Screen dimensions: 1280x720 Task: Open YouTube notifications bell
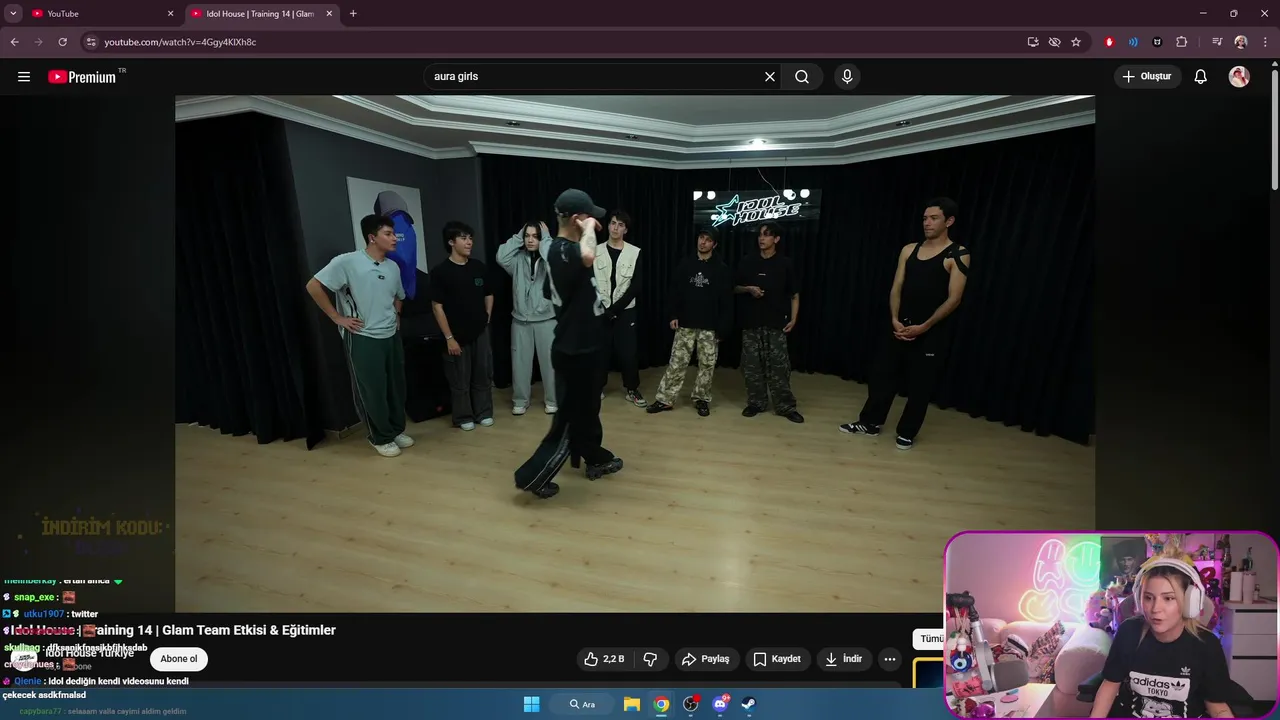[1201, 77]
